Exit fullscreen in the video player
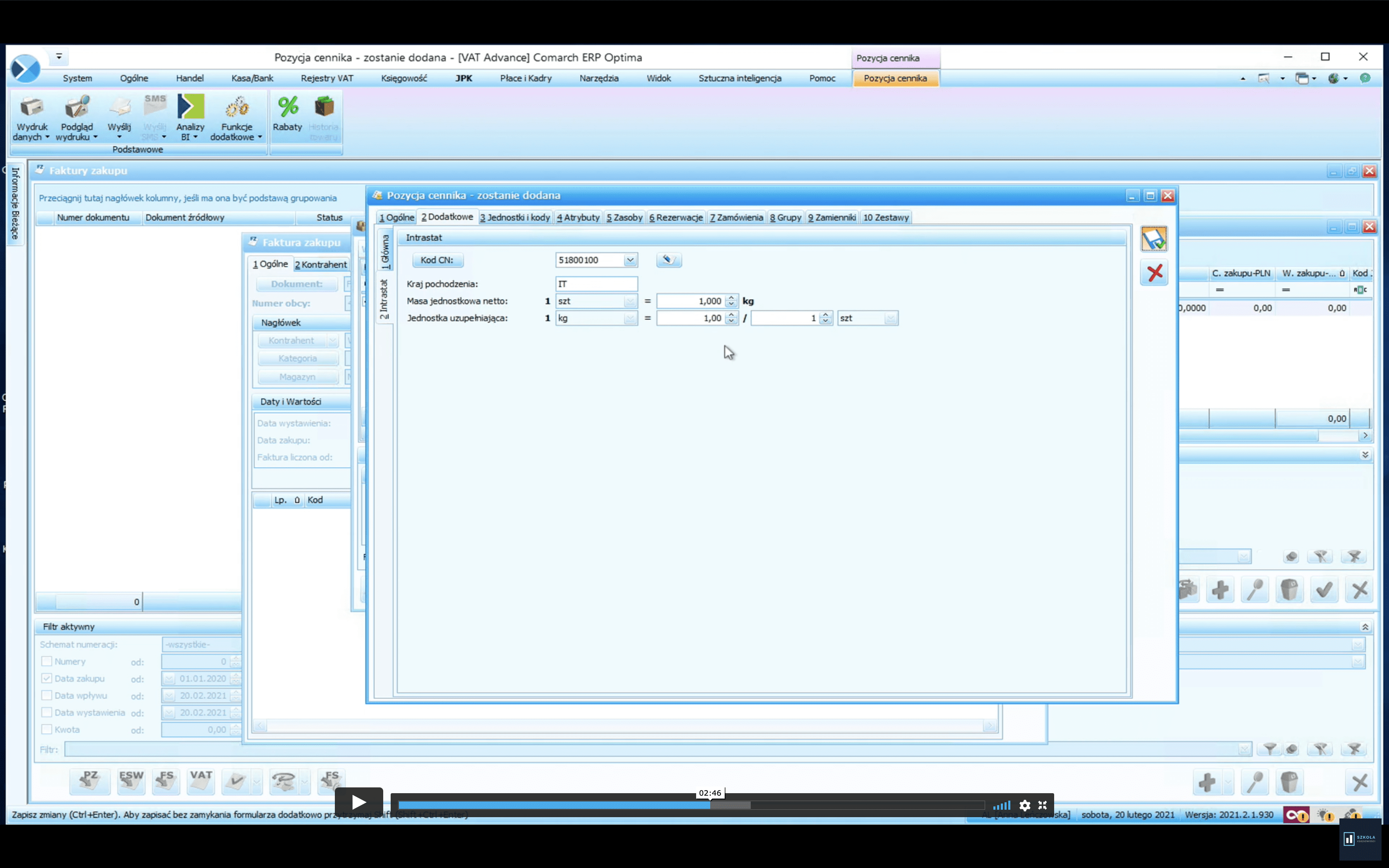The image size is (1389, 868). tap(1042, 806)
